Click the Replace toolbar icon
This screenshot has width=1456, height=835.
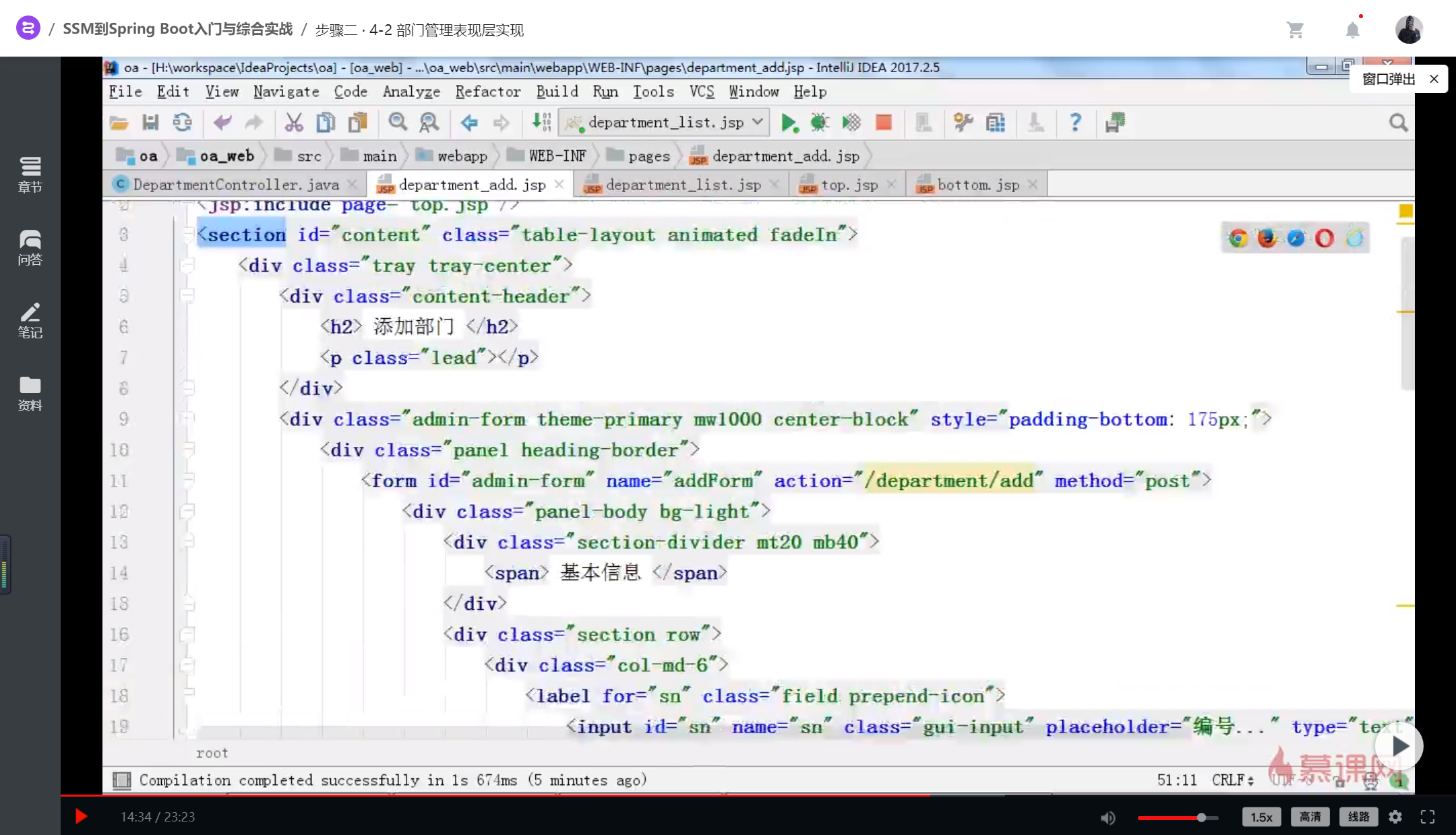click(x=429, y=123)
